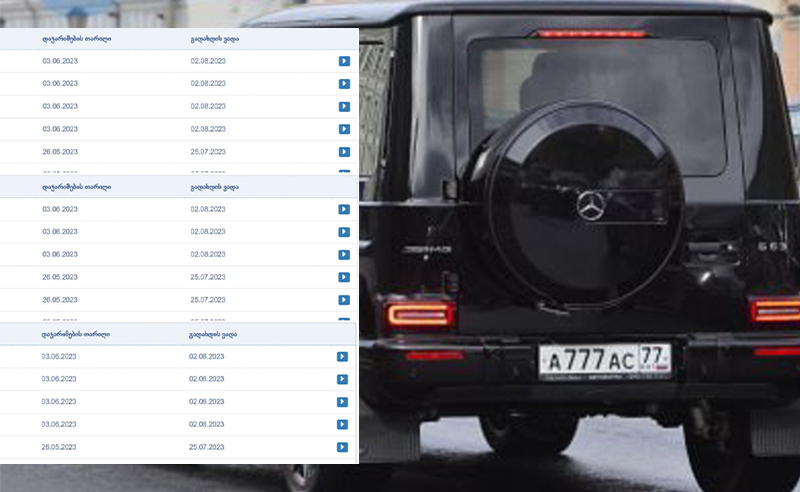
Task: Open arrow of second 03.06.2023 row, middle table
Action: [344, 232]
